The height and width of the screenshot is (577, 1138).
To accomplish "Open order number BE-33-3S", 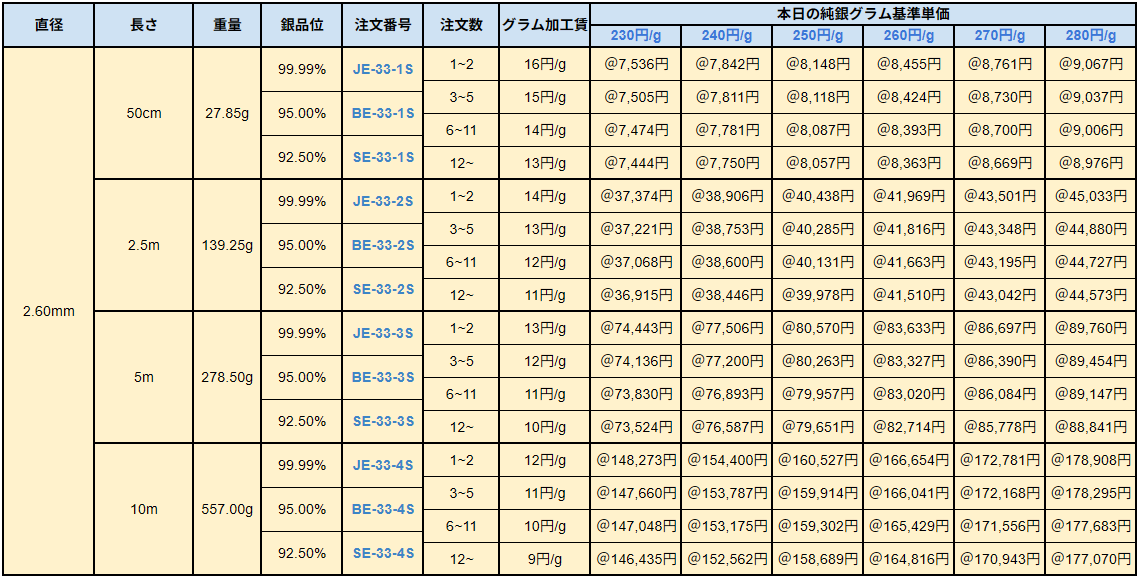I will click(383, 377).
